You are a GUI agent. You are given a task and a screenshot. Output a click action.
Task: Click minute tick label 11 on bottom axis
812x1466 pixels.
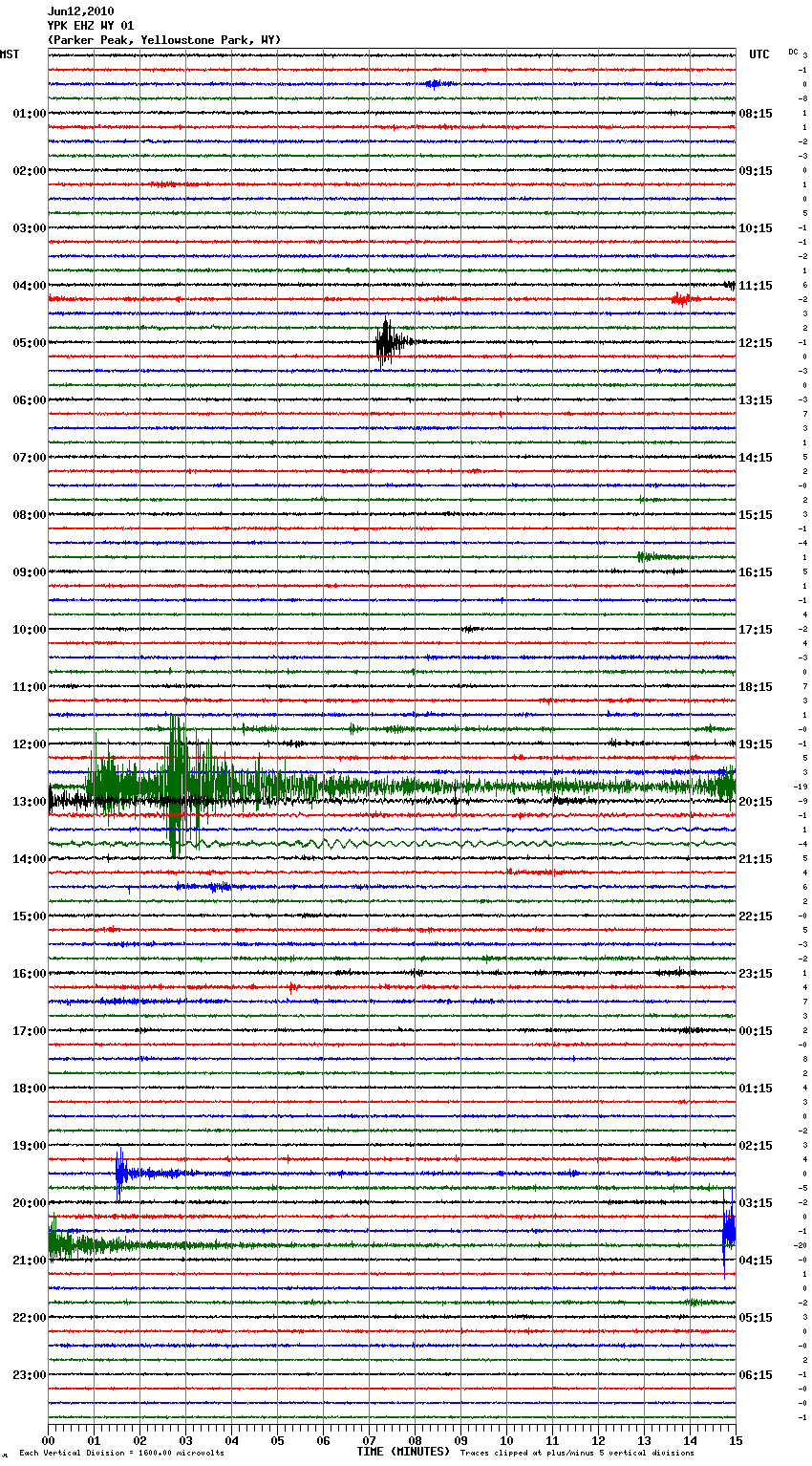click(x=552, y=1440)
